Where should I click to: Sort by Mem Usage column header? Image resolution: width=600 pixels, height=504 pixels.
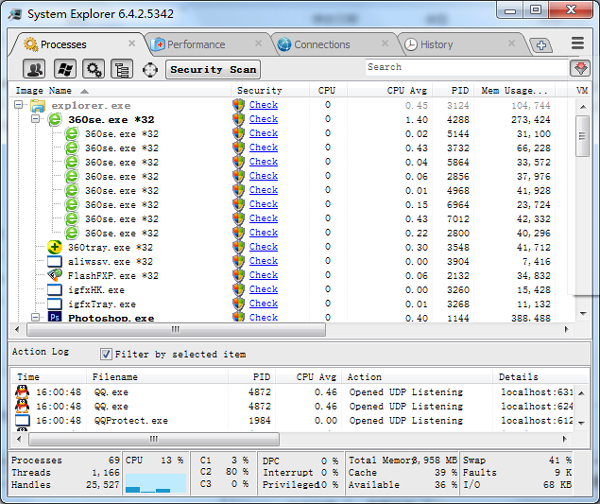coord(514,91)
